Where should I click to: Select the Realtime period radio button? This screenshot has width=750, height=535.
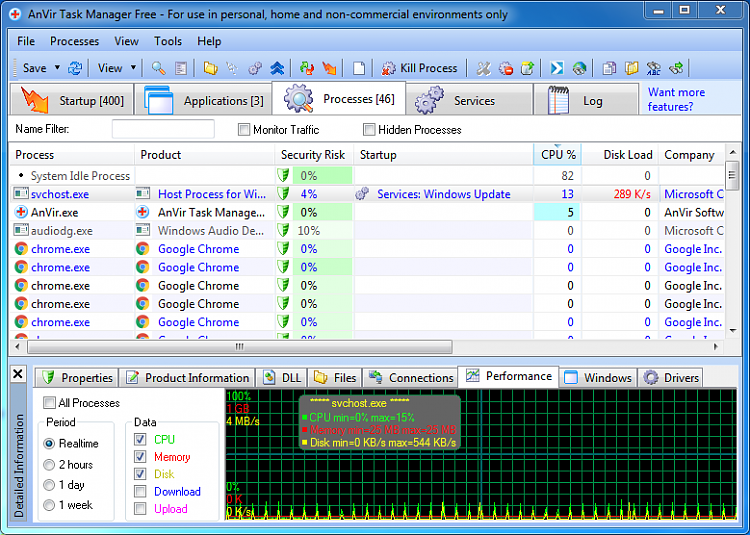coord(49,444)
